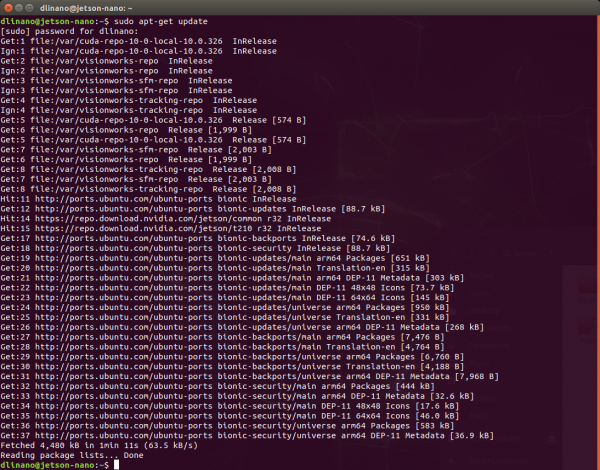This screenshot has height=470, width=600.
Task: Click the Get:32 bionic-security/main arm64 Packages line
Action: [x=217, y=386]
